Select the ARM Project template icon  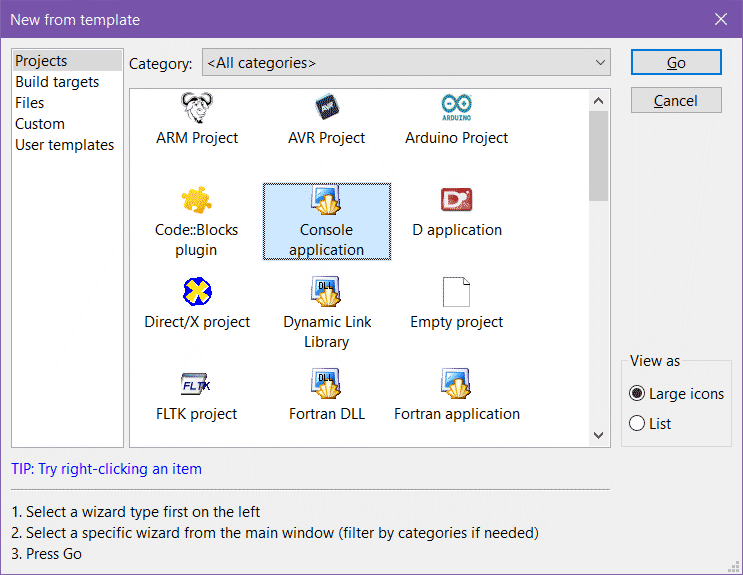(197, 107)
